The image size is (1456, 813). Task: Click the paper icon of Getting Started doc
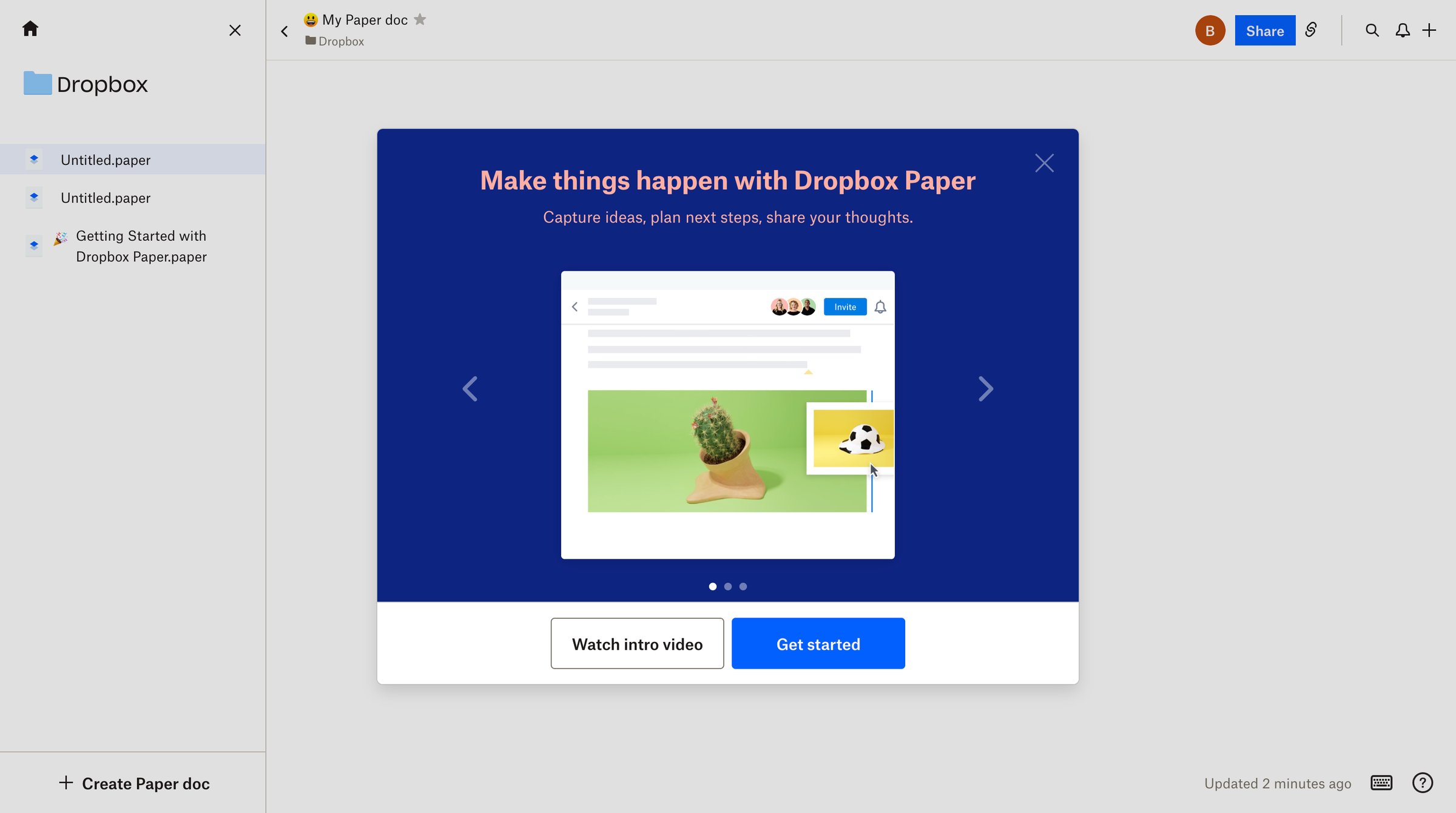point(34,246)
